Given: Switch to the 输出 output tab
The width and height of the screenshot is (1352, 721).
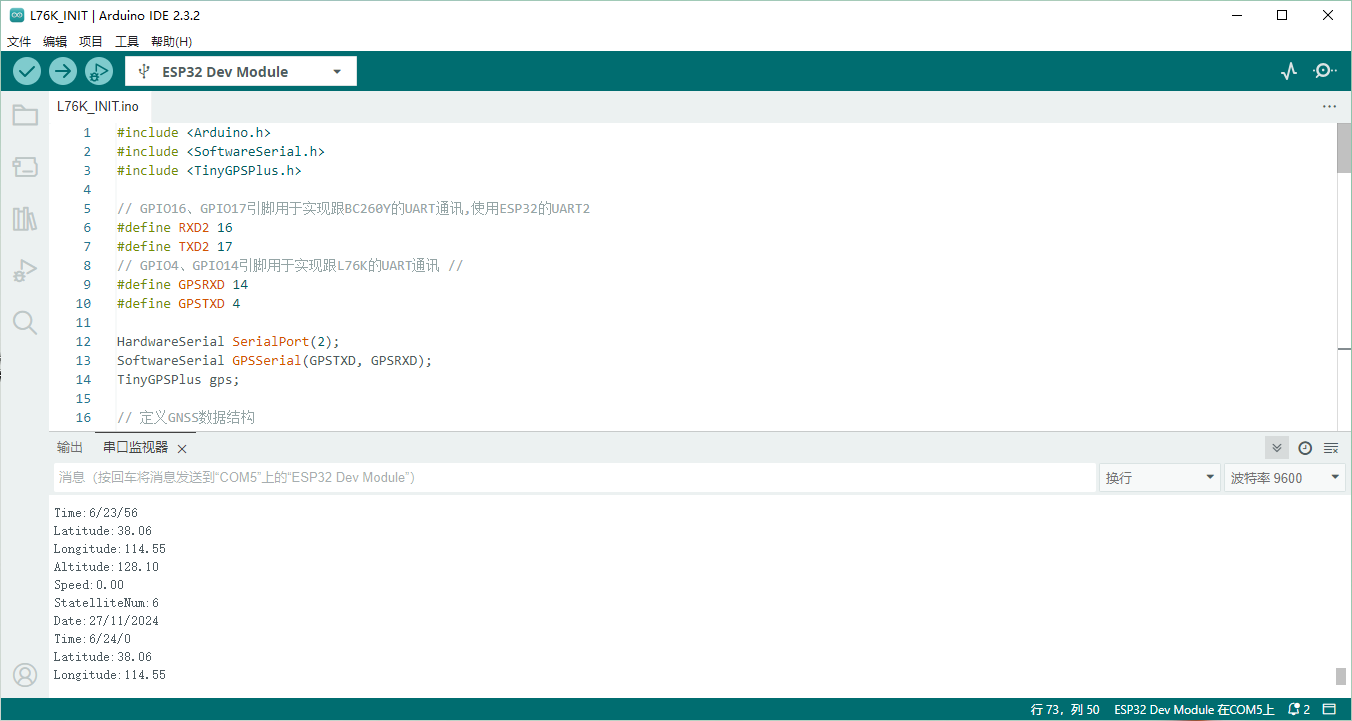Looking at the screenshot, I should click(70, 447).
